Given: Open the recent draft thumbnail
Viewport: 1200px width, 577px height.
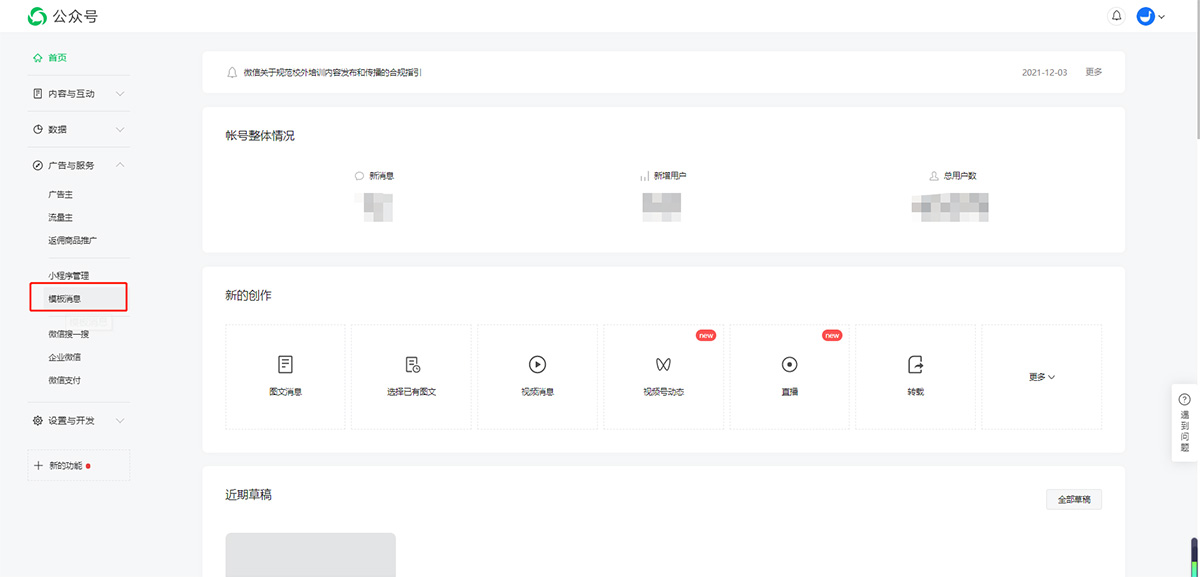Looking at the screenshot, I should click(310, 555).
